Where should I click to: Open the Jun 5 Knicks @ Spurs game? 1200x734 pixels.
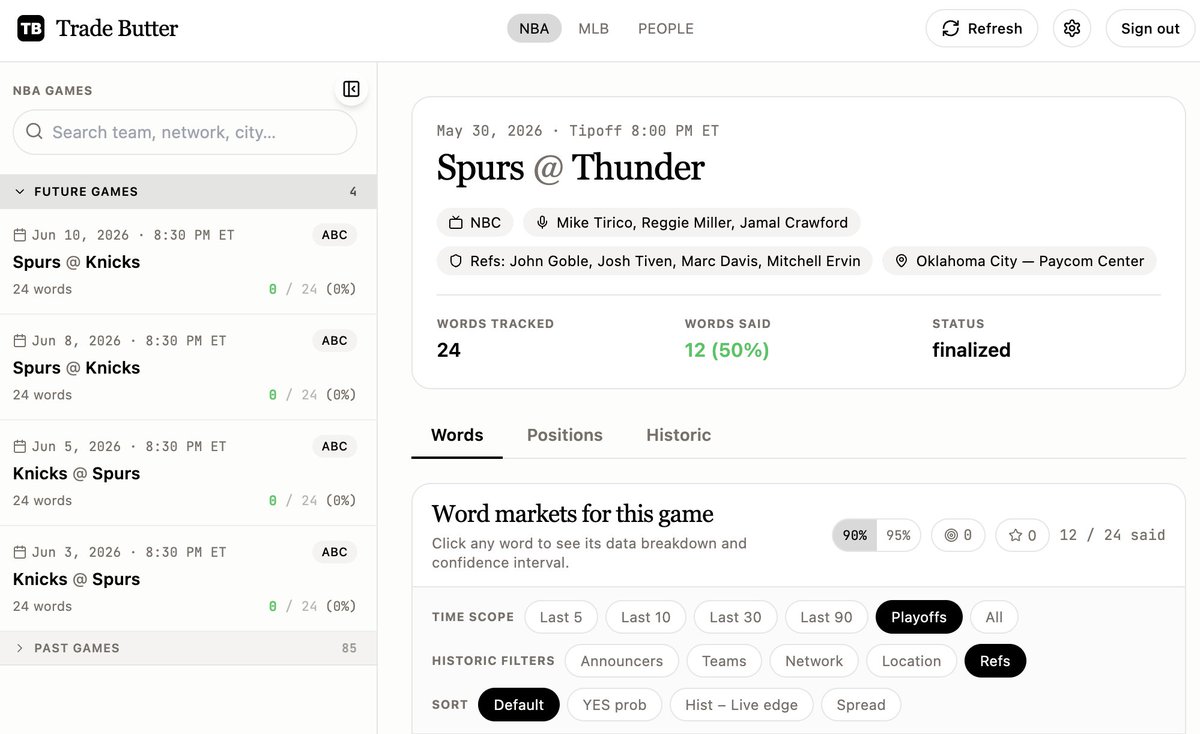tap(188, 473)
